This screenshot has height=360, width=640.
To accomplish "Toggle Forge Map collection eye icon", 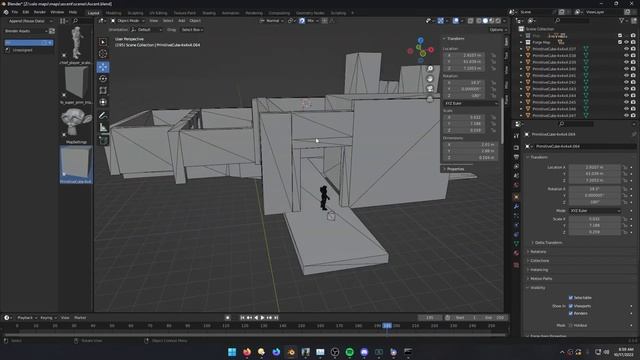I will 626,42.
